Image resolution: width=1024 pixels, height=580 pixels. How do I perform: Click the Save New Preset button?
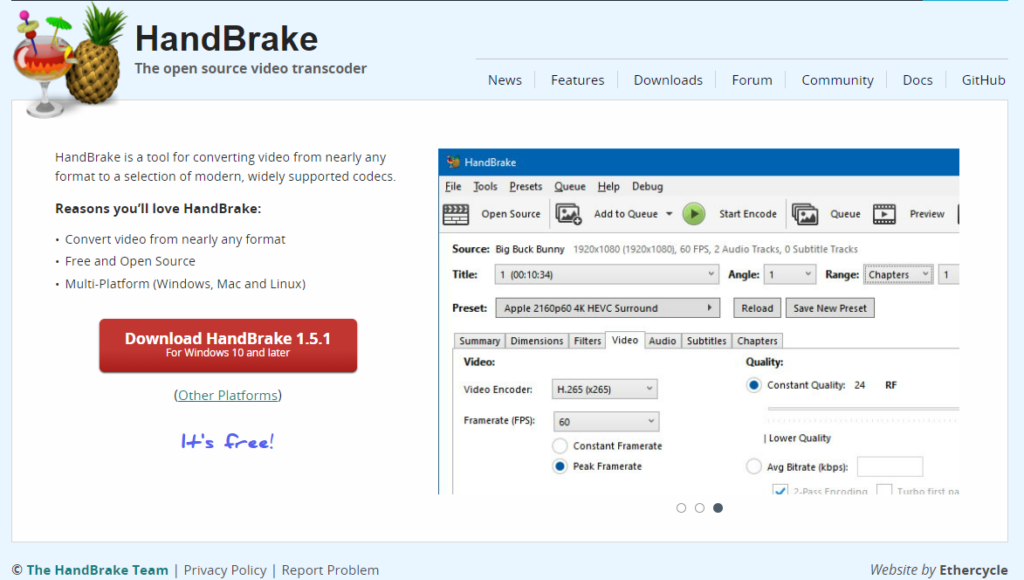click(830, 308)
